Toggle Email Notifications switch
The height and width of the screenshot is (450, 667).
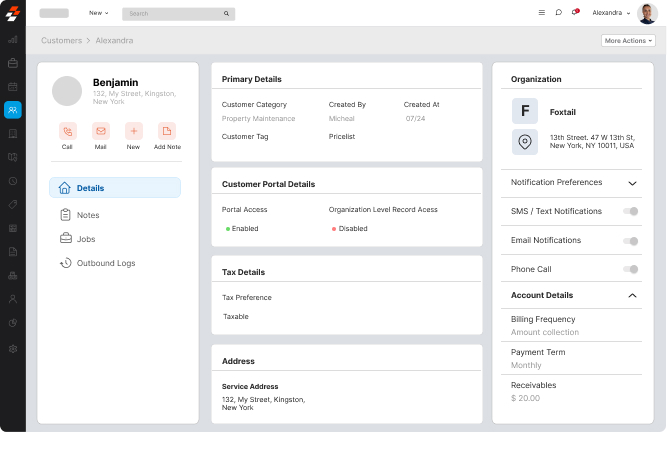point(630,241)
